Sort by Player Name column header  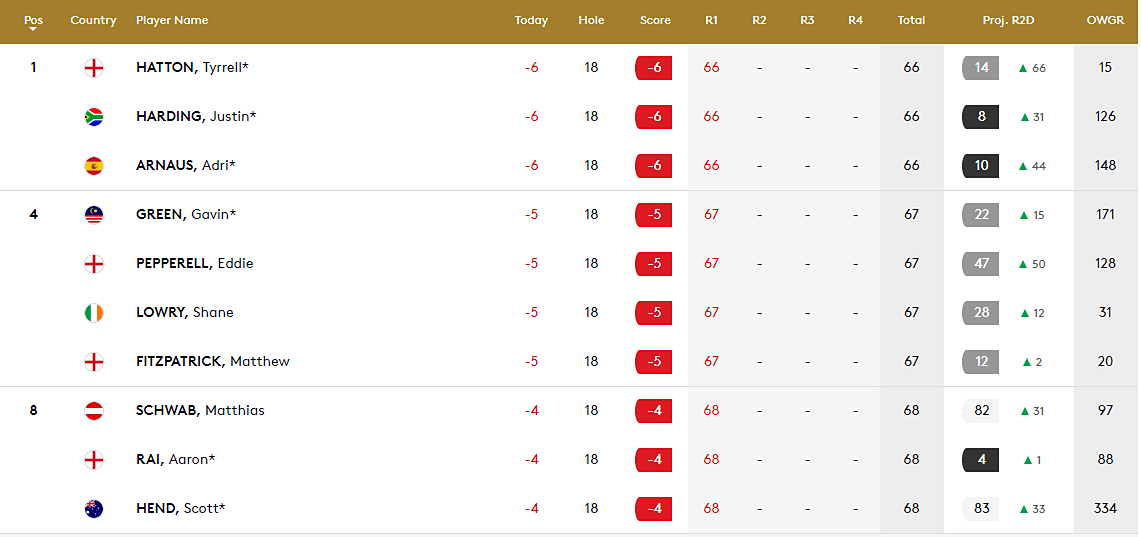[x=171, y=20]
